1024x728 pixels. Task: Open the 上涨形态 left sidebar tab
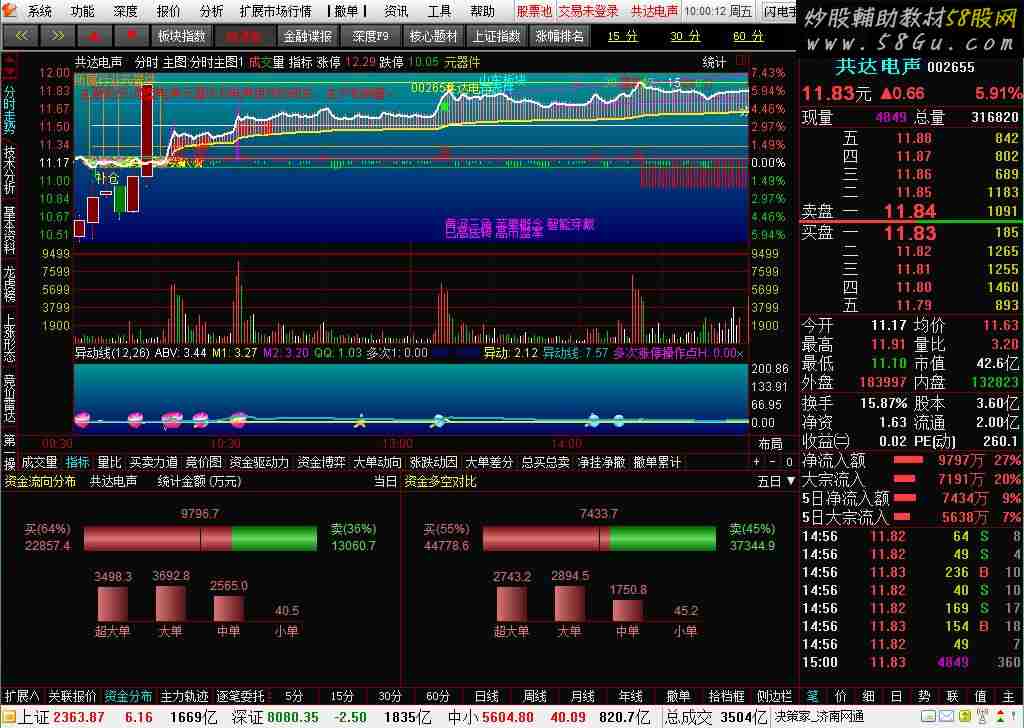click(9, 339)
